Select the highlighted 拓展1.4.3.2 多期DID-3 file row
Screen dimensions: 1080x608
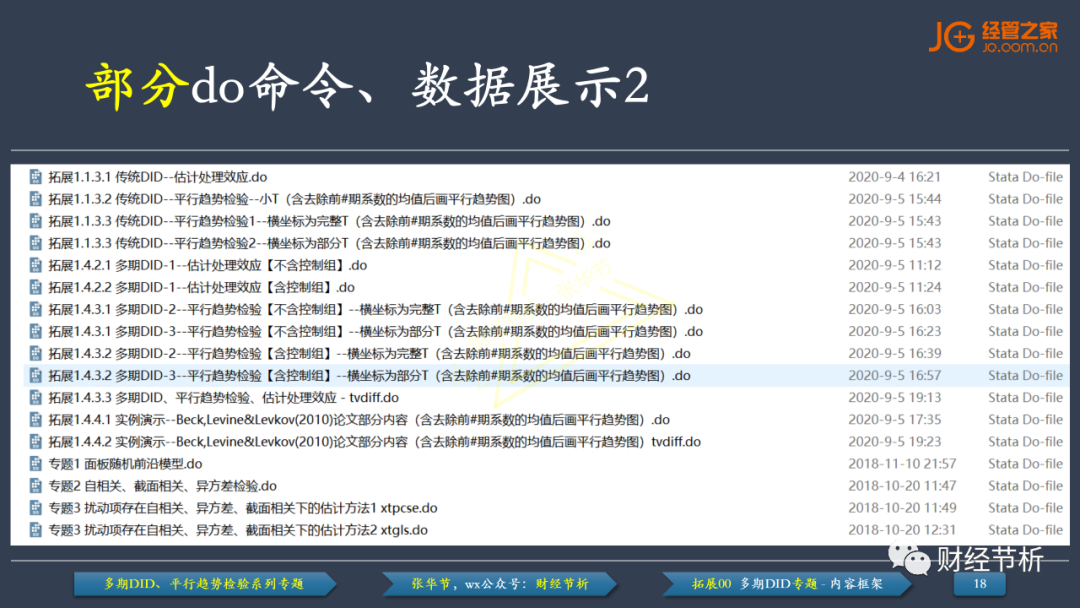(368, 376)
